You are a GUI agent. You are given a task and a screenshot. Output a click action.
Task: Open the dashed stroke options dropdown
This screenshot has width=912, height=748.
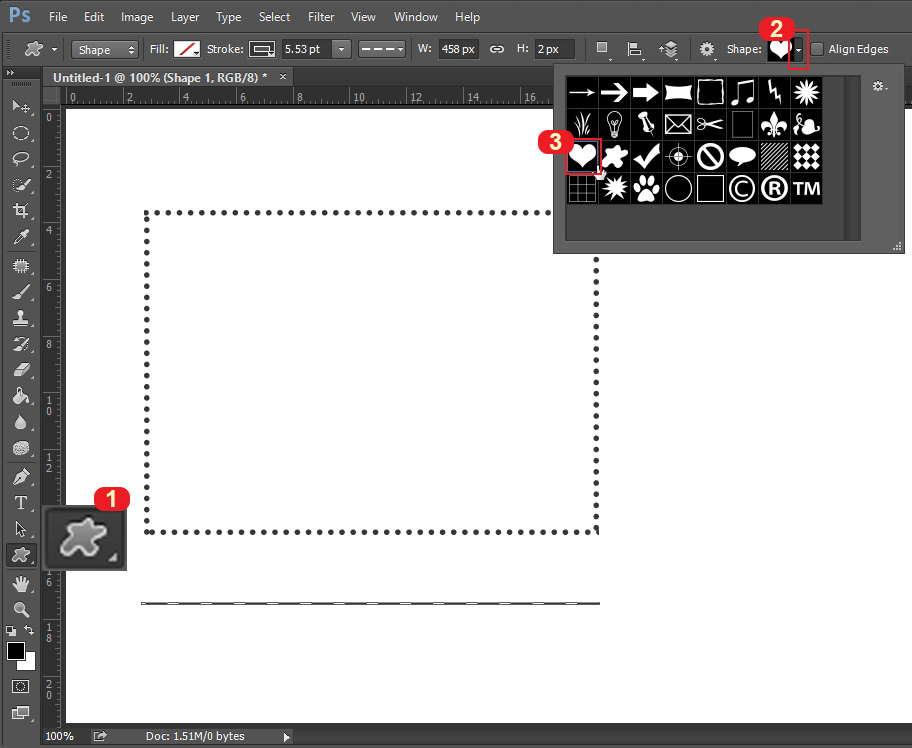click(382, 49)
